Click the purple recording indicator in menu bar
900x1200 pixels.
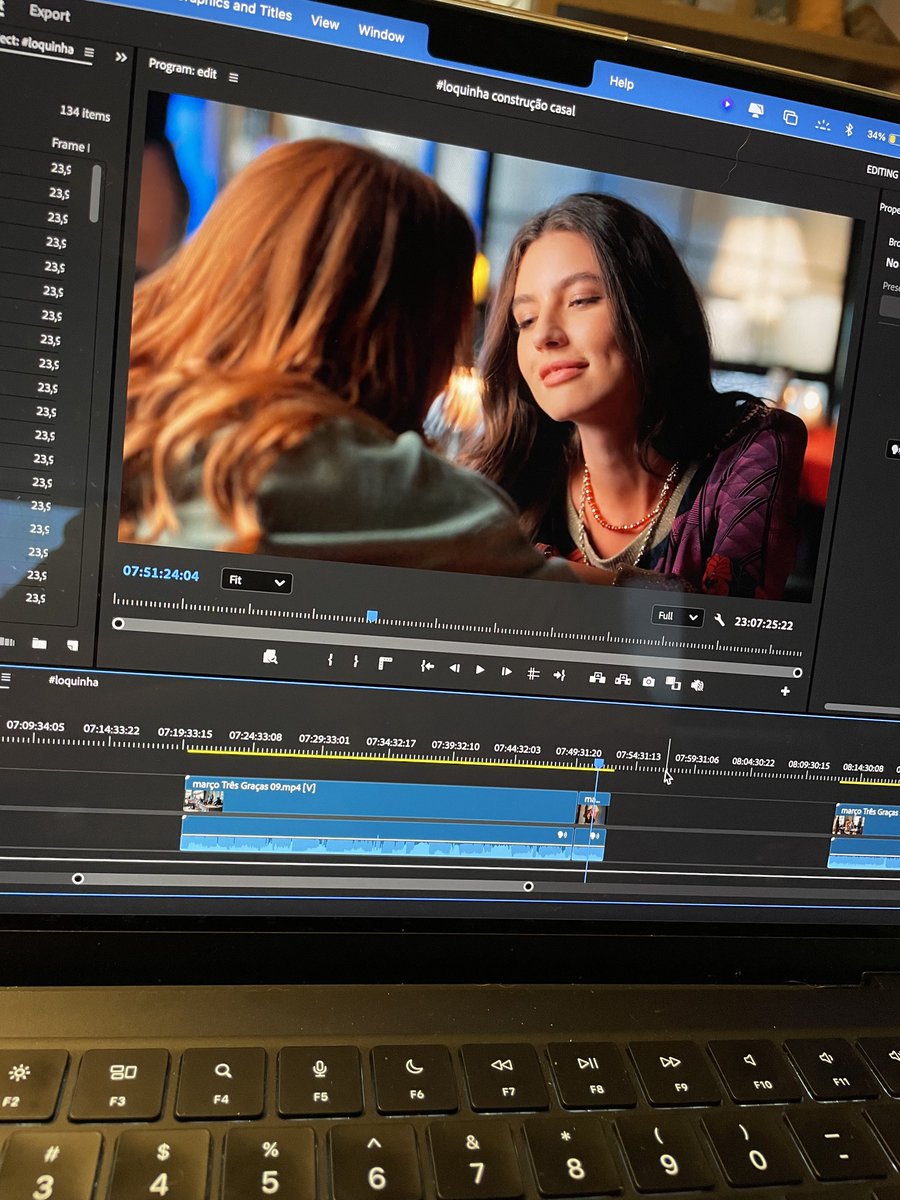[726, 104]
